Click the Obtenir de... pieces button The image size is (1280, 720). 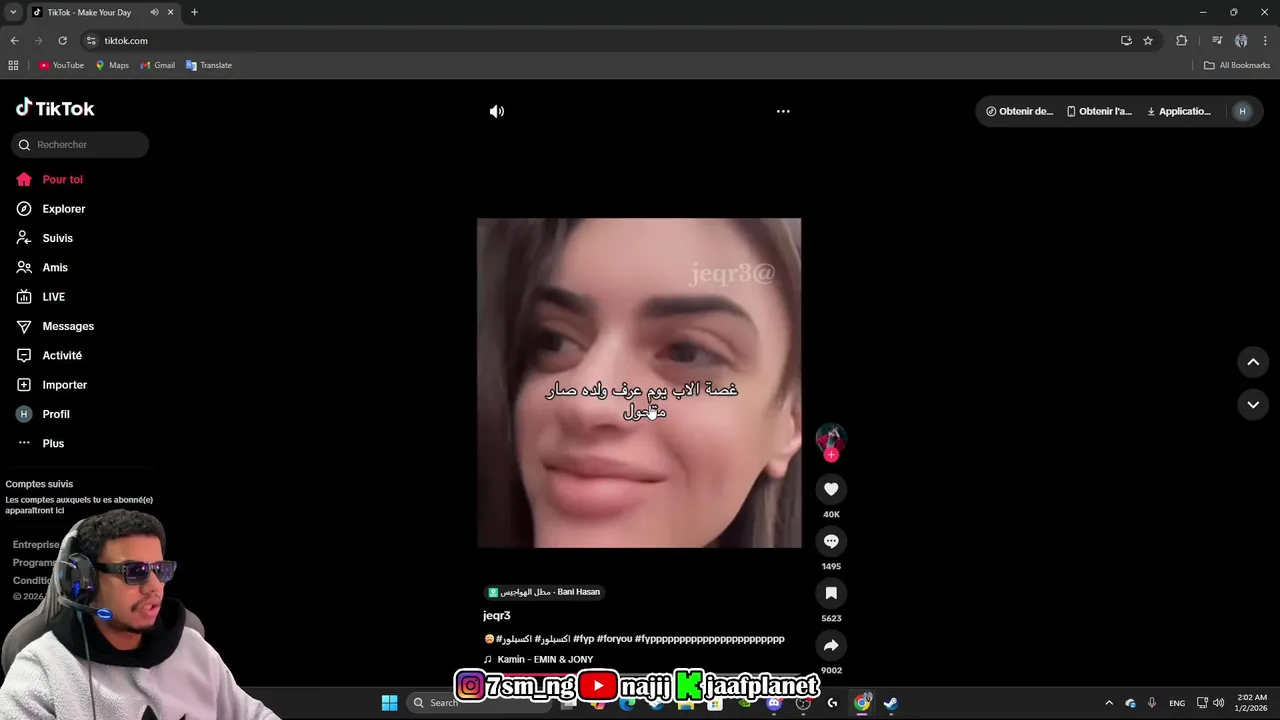point(1020,111)
